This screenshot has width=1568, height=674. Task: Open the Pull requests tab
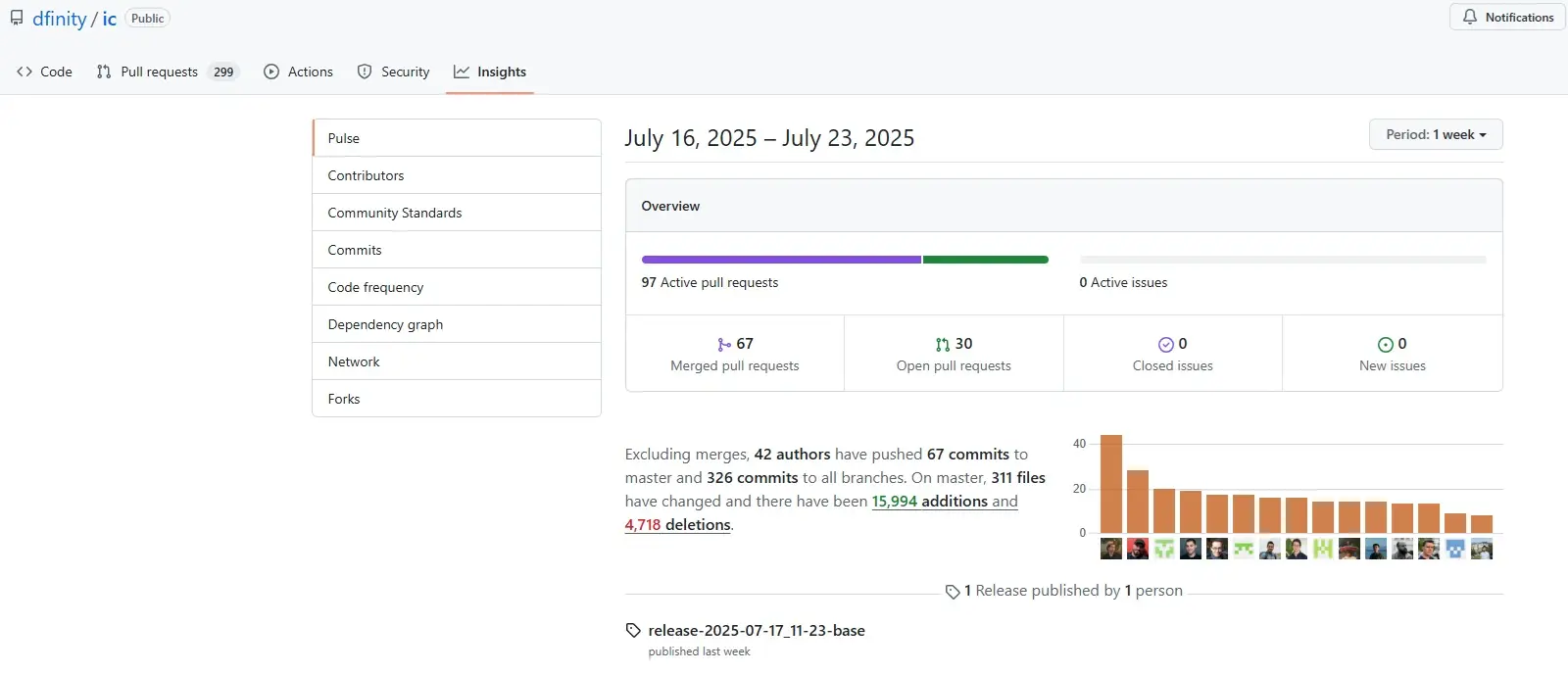tap(168, 72)
